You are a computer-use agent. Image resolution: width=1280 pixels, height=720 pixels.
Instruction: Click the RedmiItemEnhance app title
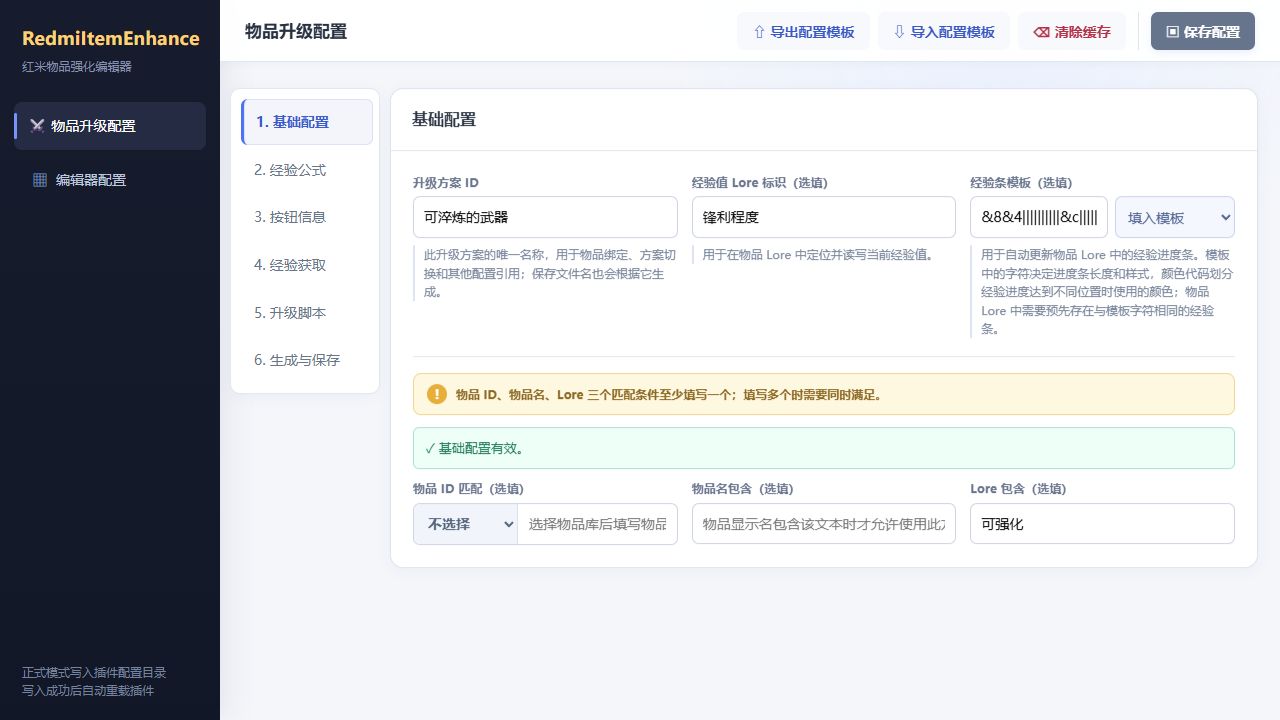coord(111,39)
